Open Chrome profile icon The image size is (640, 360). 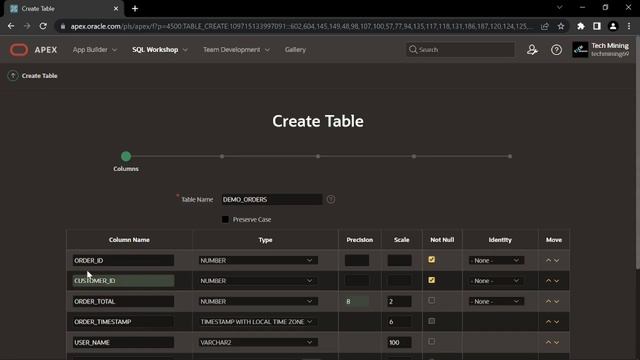(613, 26)
